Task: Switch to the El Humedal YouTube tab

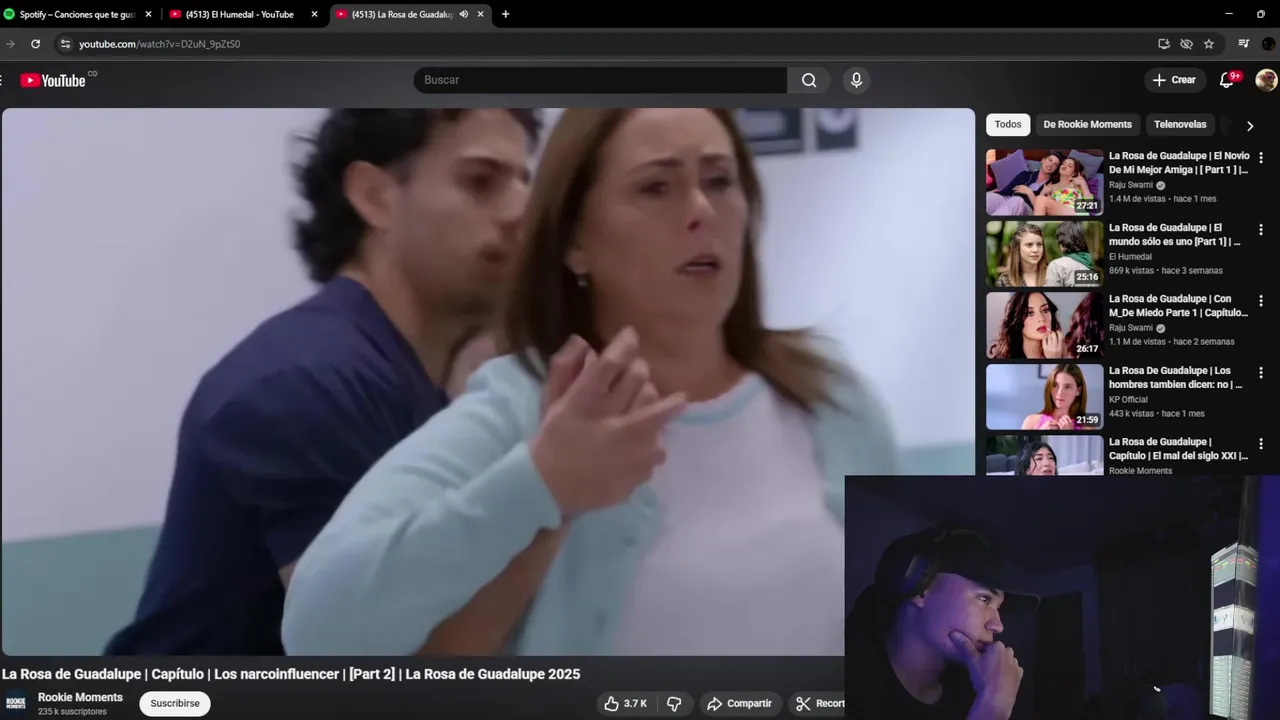Action: click(244, 14)
